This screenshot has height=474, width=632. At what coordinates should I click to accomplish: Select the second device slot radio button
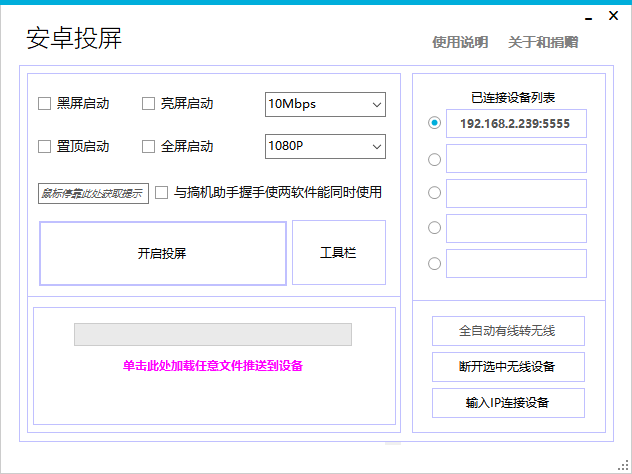click(x=434, y=158)
